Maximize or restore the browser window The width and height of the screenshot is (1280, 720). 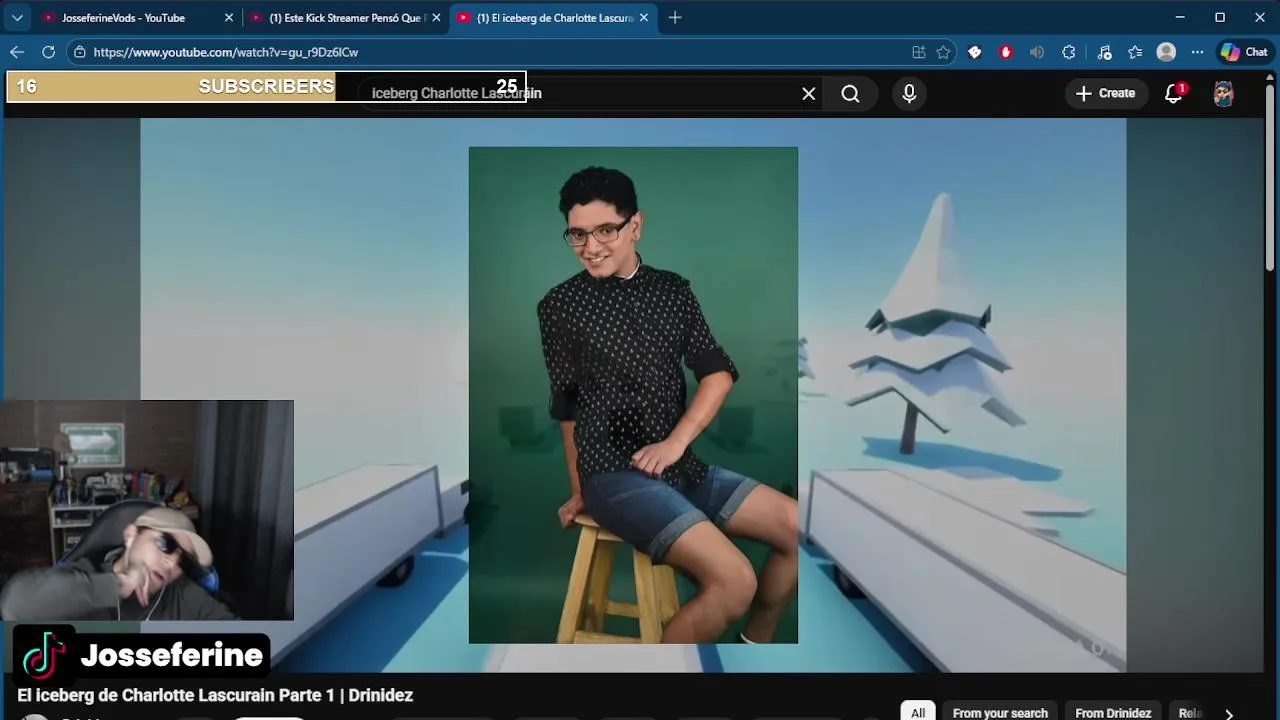click(1220, 17)
